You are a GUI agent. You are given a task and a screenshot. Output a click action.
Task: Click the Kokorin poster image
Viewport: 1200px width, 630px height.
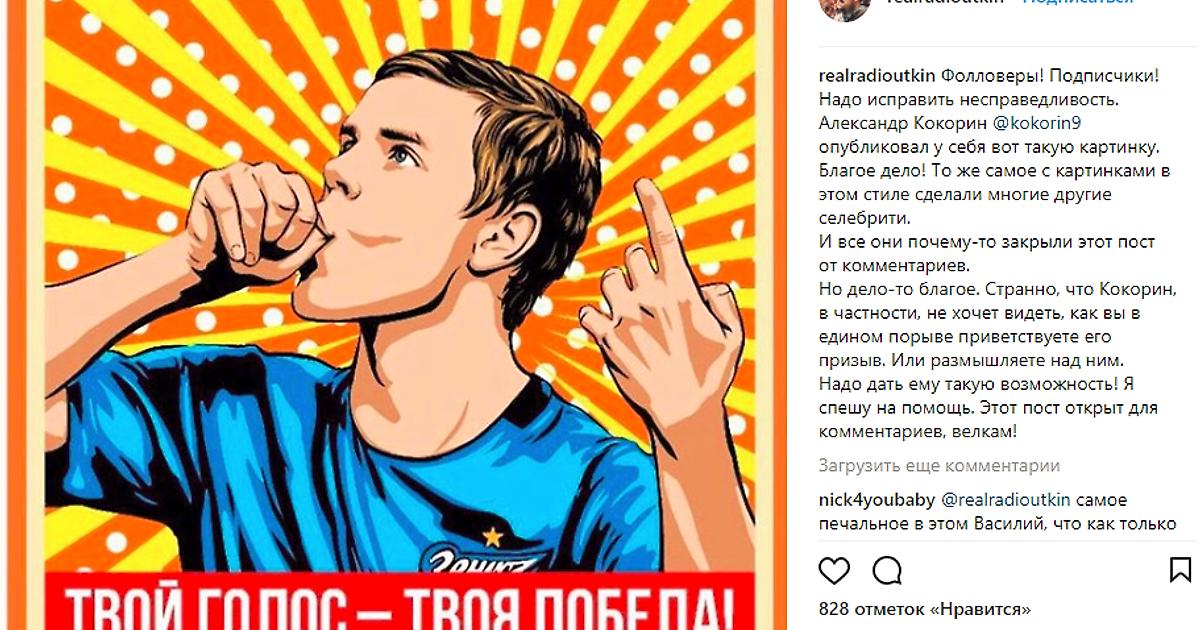coord(398,315)
